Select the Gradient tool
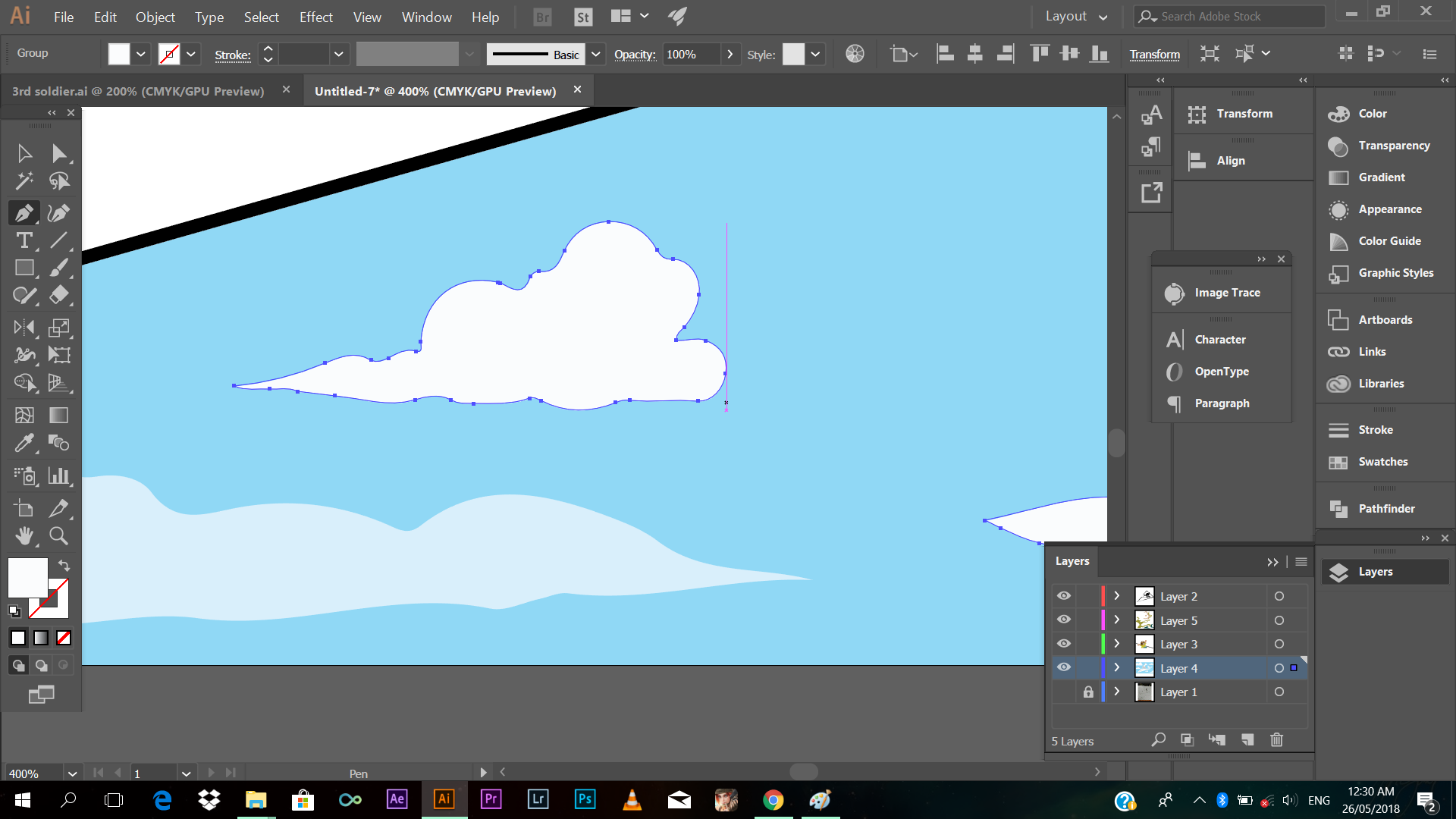 tap(59, 415)
